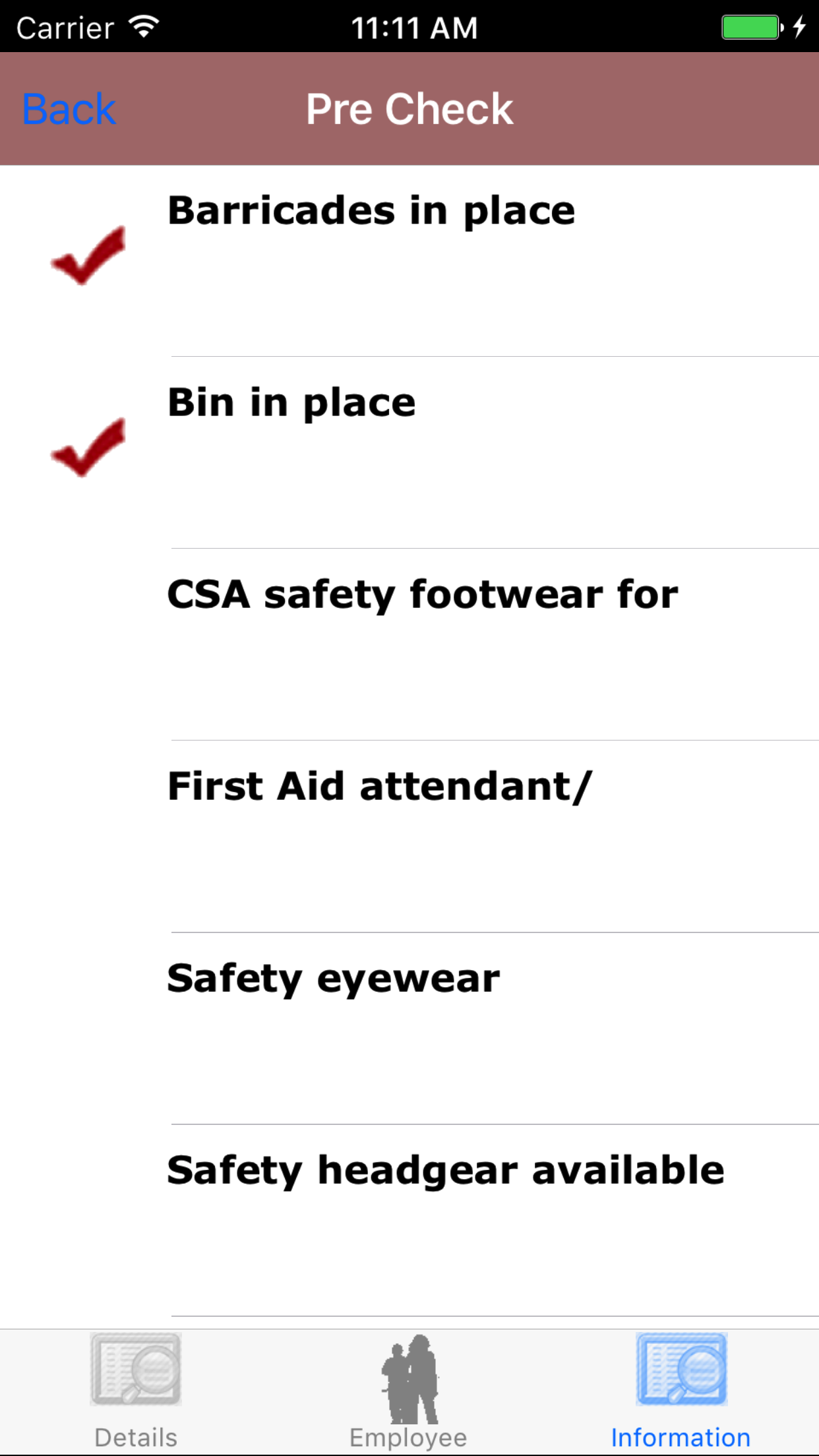Tap the Employee silhouette icon
819x1456 pixels.
click(409, 1378)
